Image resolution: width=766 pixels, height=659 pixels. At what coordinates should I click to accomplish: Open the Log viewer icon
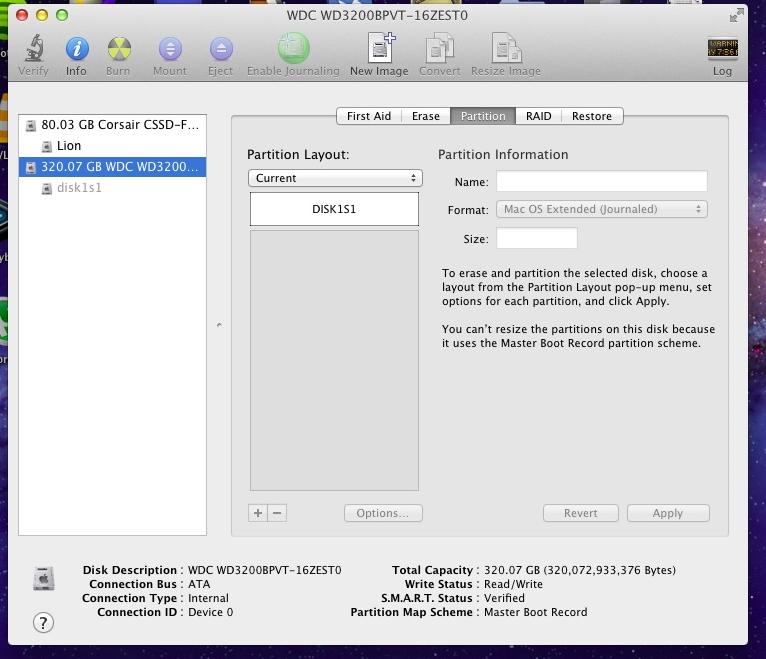coord(723,48)
